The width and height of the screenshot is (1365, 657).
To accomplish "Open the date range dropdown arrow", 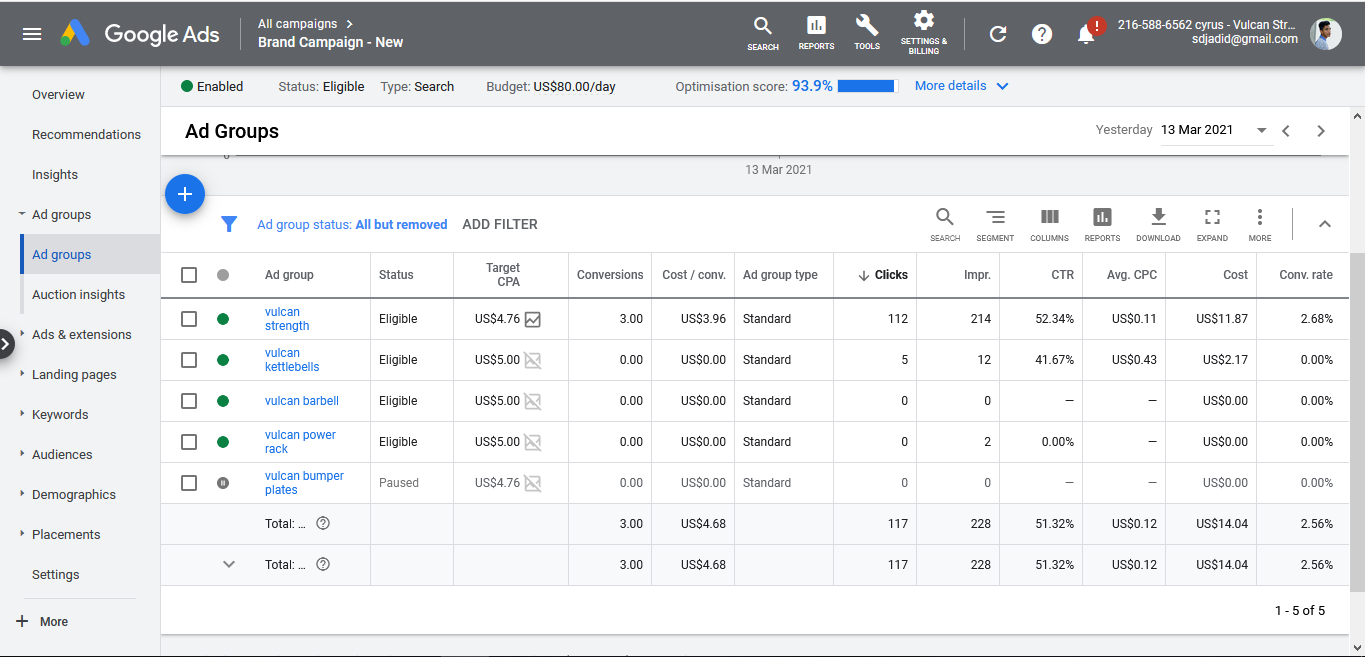I will coord(1261,131).
